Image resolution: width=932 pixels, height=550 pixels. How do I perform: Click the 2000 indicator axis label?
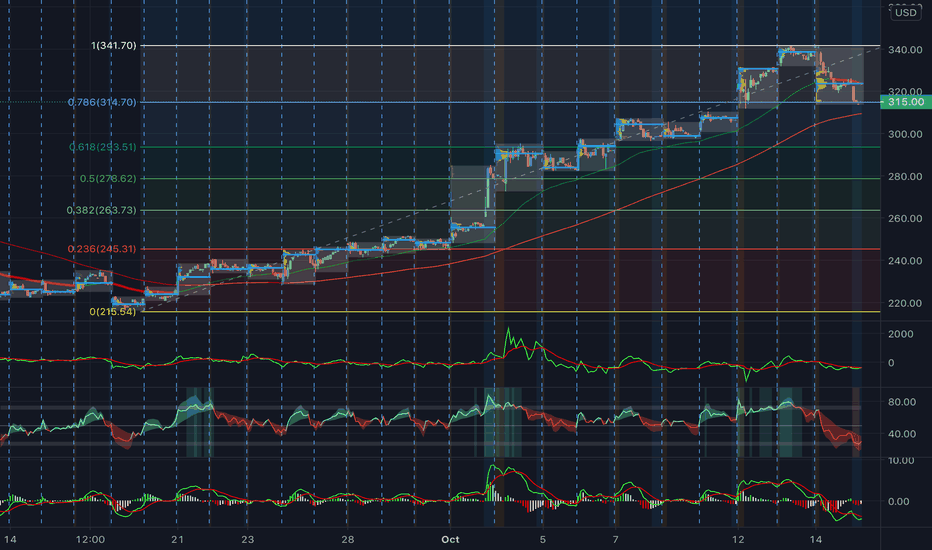(900, 334)
